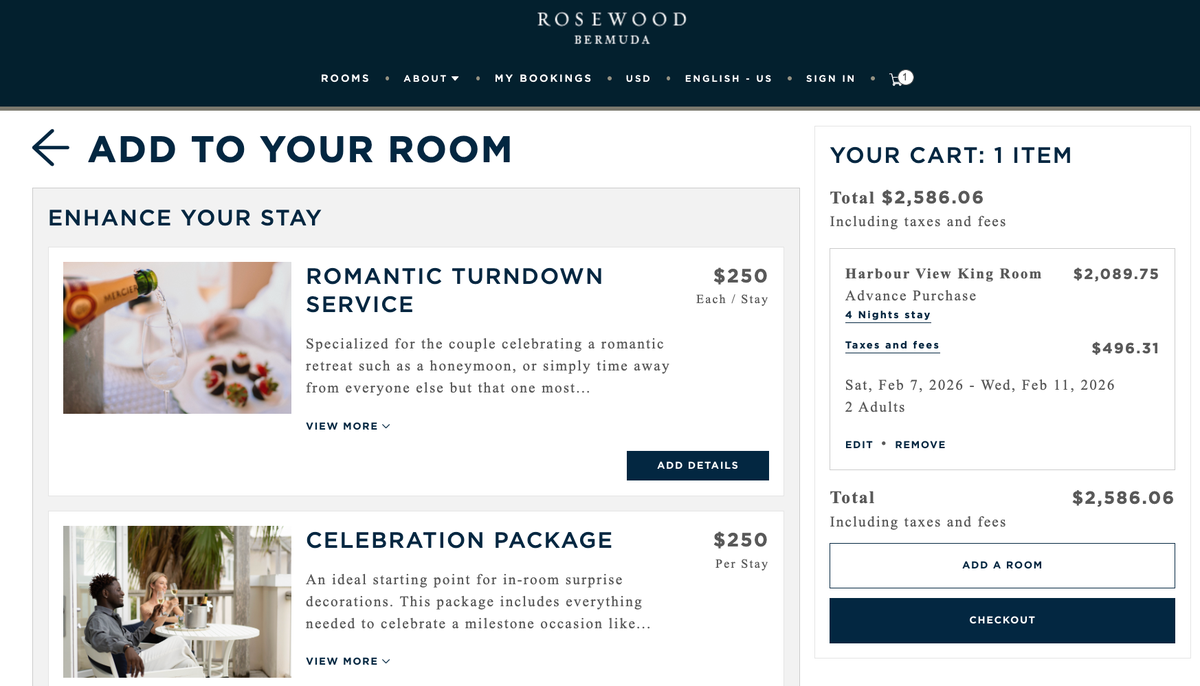The image size is (1200, 686).
Task: Click the Celebration Package patio image
Action: pos(177,602)
